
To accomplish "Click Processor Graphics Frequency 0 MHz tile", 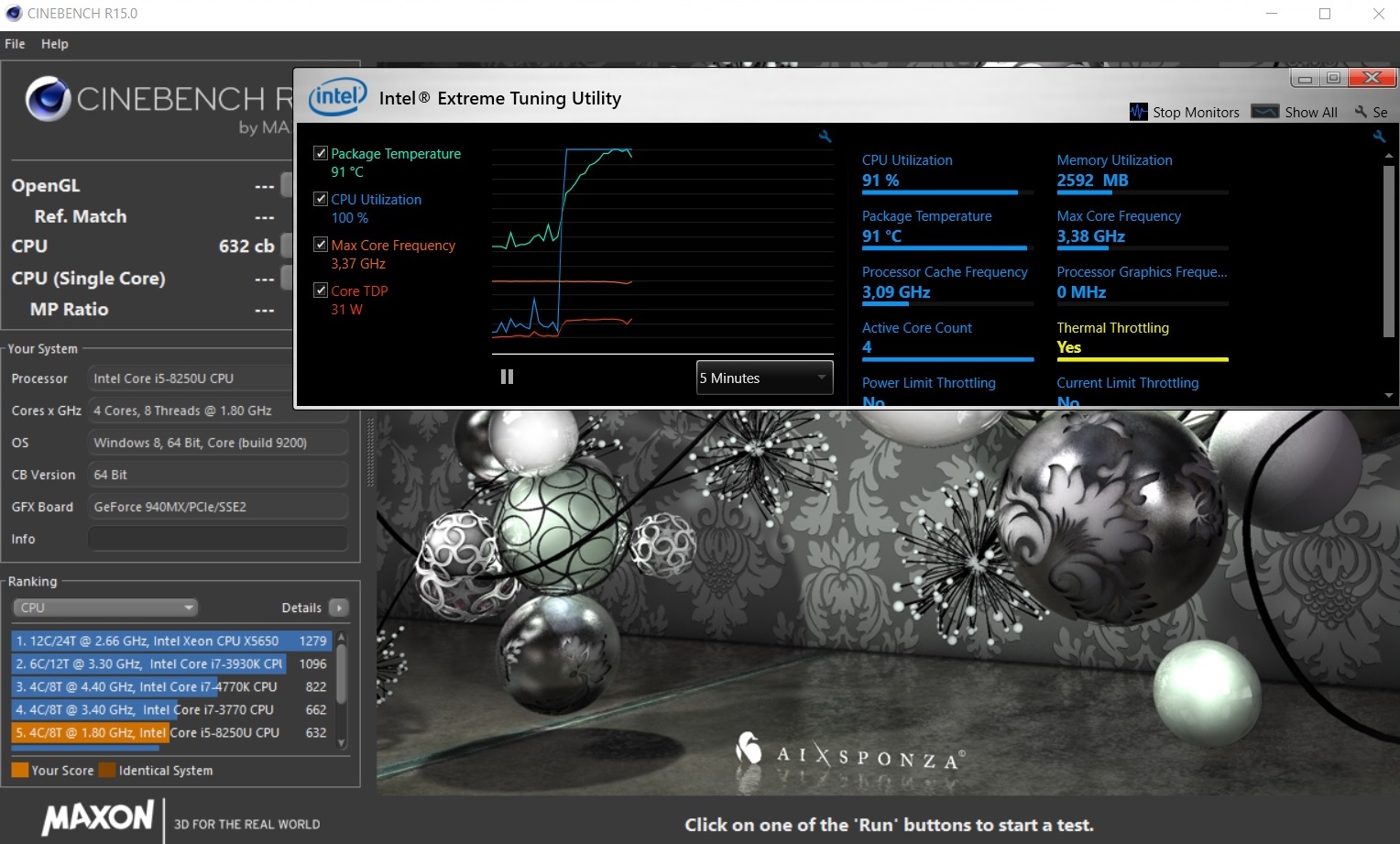I will 1142,284.
